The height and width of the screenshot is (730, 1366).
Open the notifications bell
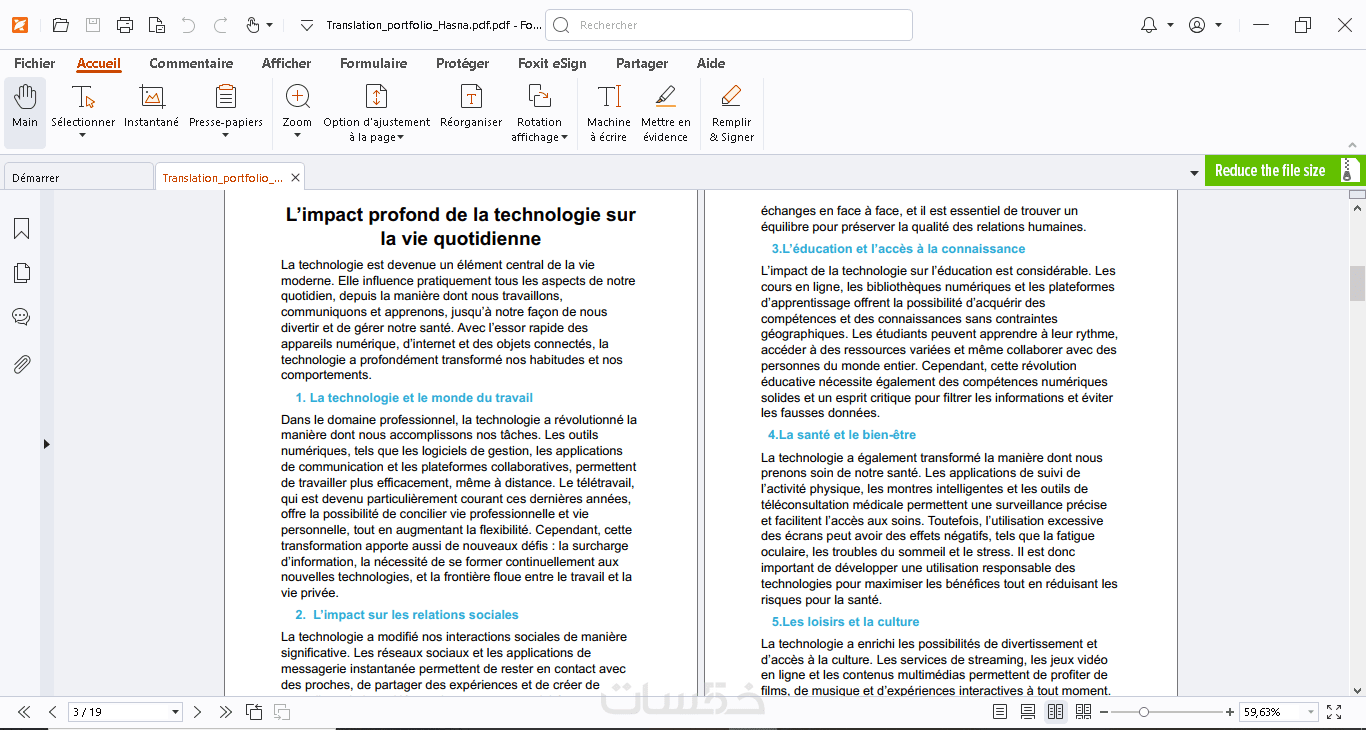pos(1149,25)
